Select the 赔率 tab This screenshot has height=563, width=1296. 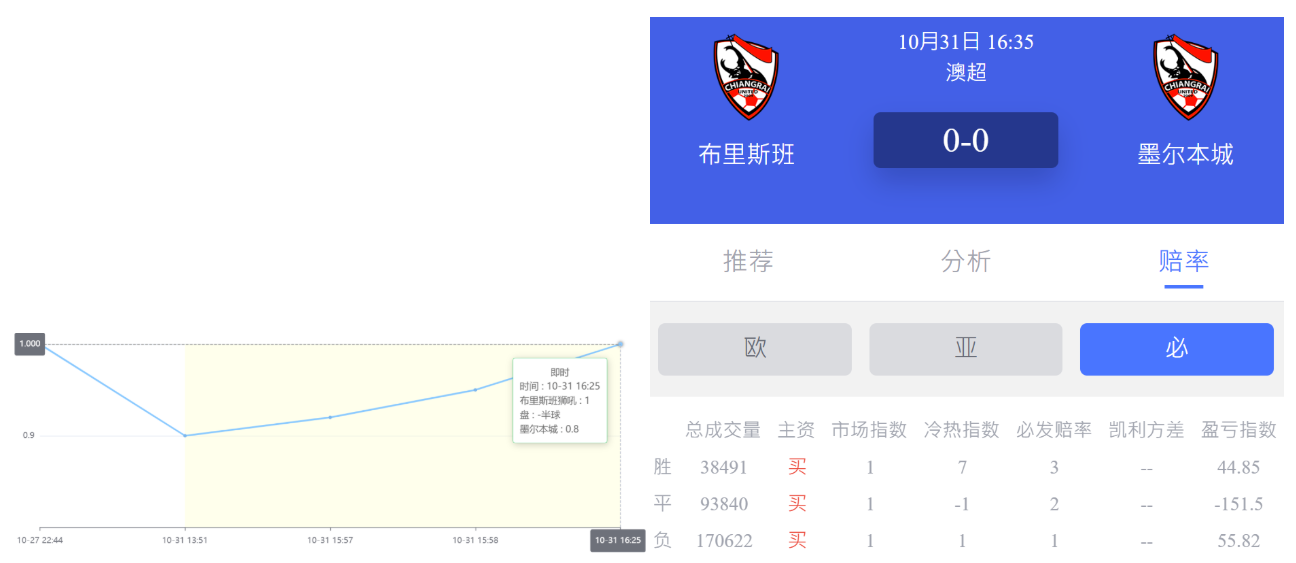point(1184,261)
